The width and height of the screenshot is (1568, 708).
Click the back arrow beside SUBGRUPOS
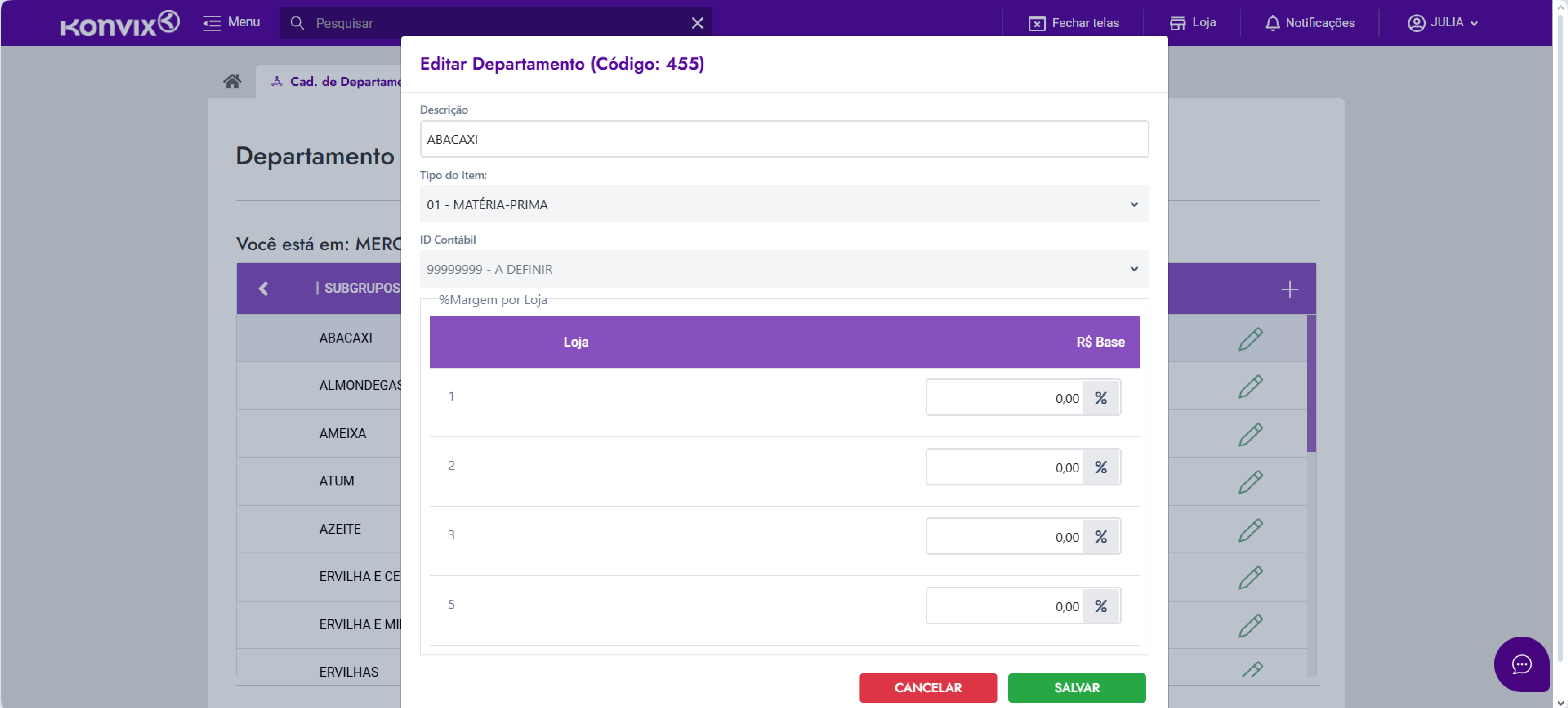pos(263,289)
